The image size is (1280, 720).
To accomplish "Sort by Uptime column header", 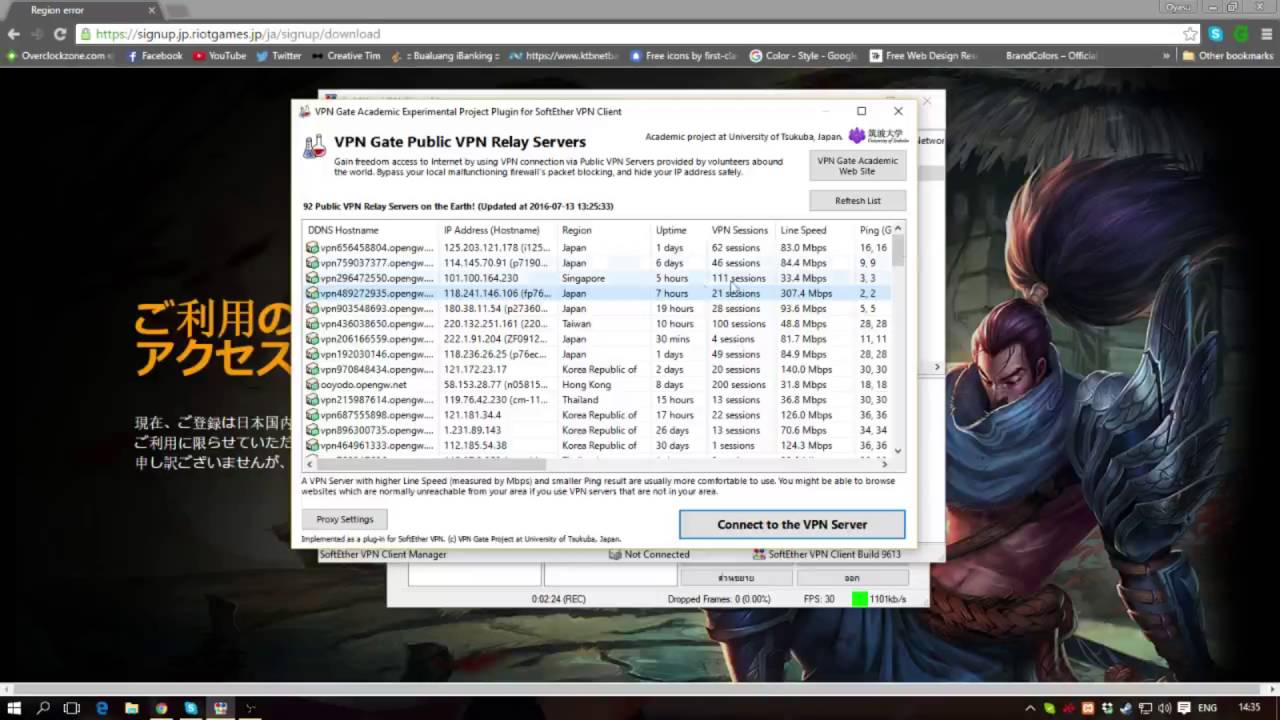I will (680, 230).
